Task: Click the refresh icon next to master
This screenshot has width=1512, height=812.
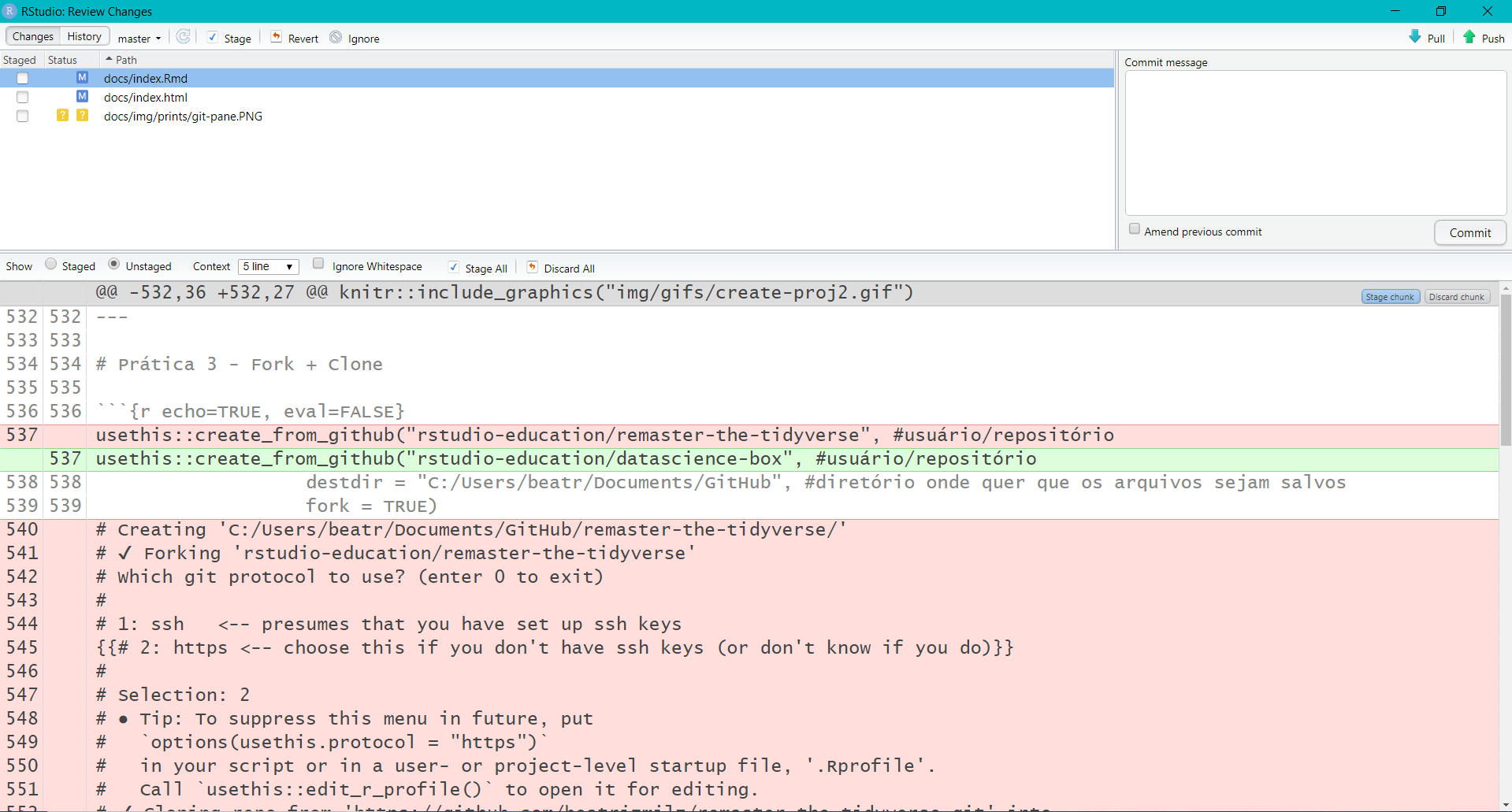Action: (183, 37)
